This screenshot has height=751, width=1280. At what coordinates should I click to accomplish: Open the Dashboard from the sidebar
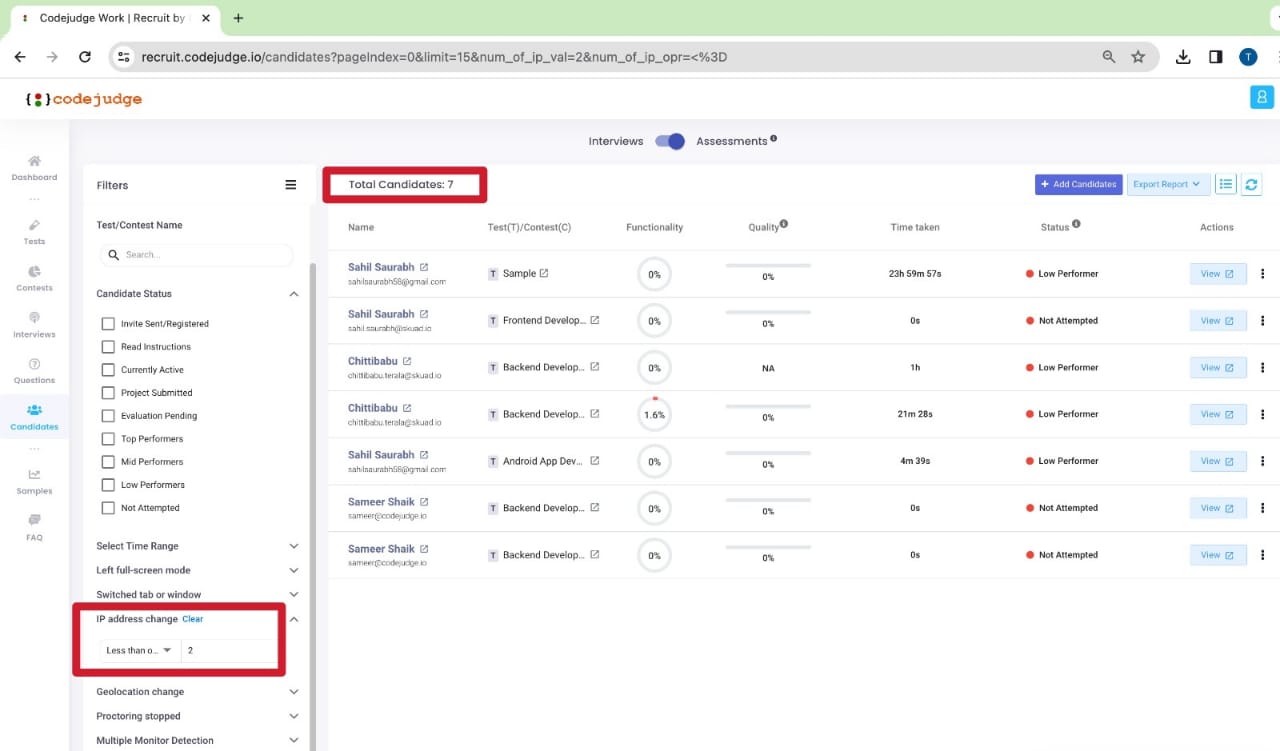[x=34, y=168]
